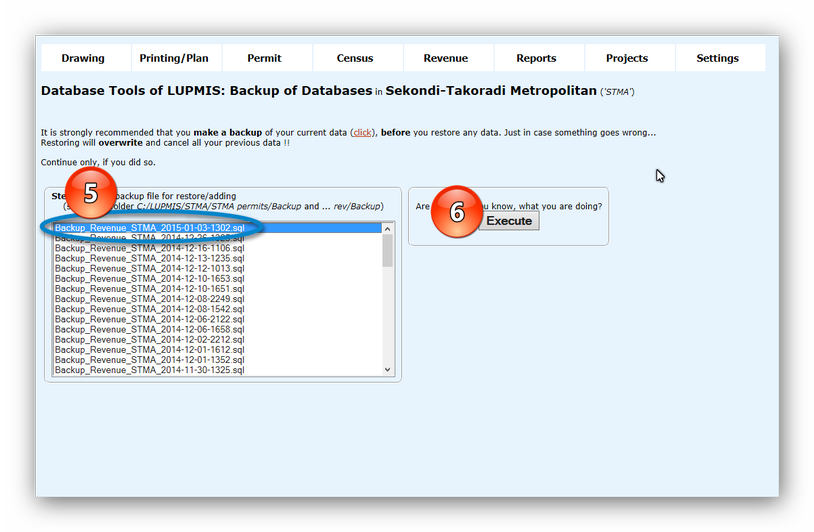Click the backup list scroll-up arrow
Viewport: 814px width, 532px height.
(387, 229)
